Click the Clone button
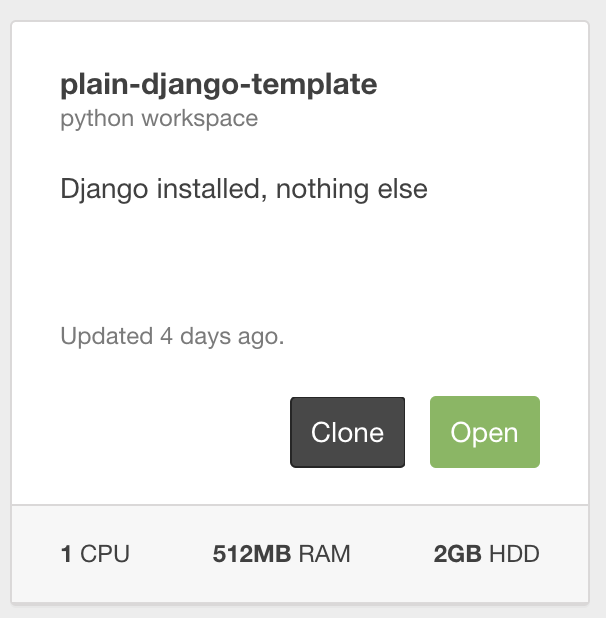 347,432
